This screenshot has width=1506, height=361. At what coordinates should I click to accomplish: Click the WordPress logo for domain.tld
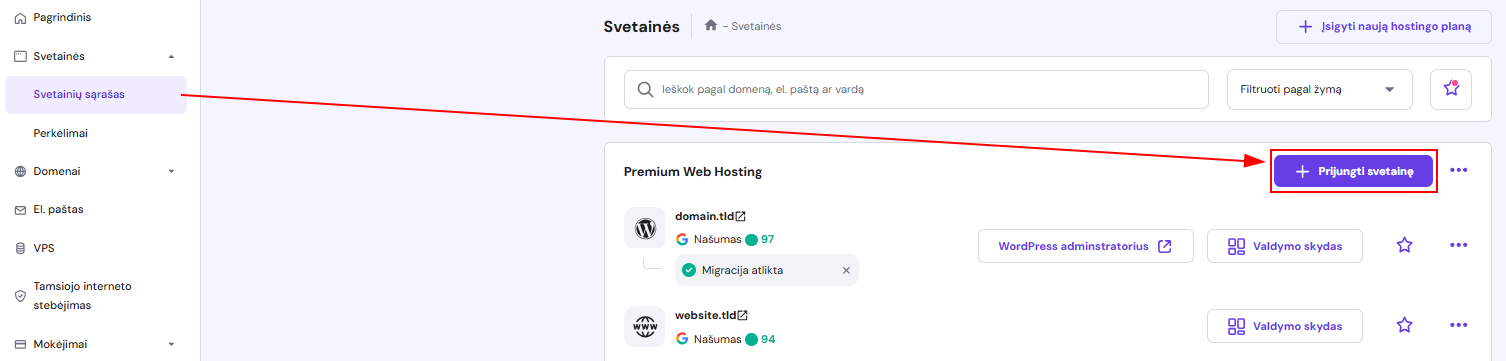[645, 229]
